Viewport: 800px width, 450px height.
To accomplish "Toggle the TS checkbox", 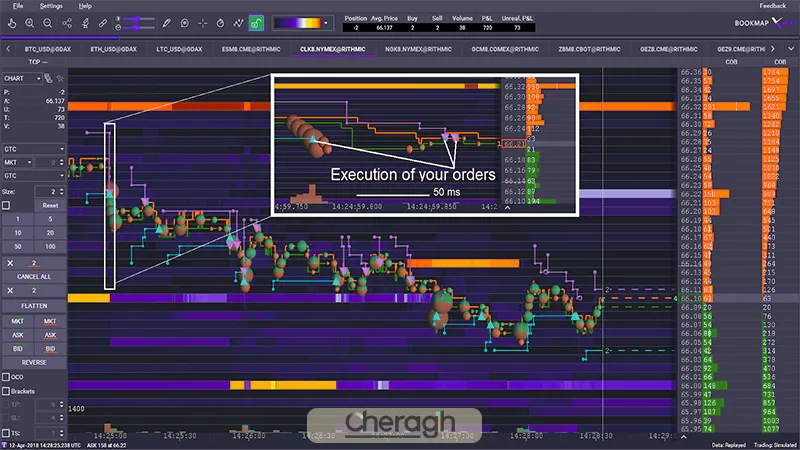I will click(7, 431).
